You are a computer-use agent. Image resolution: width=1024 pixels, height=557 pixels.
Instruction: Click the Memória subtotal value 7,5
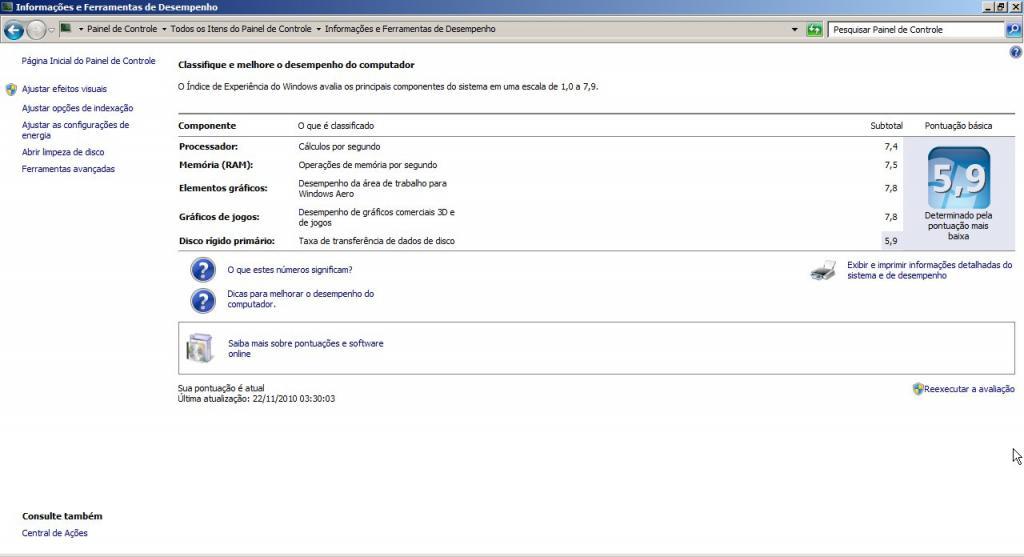(891, 165)
